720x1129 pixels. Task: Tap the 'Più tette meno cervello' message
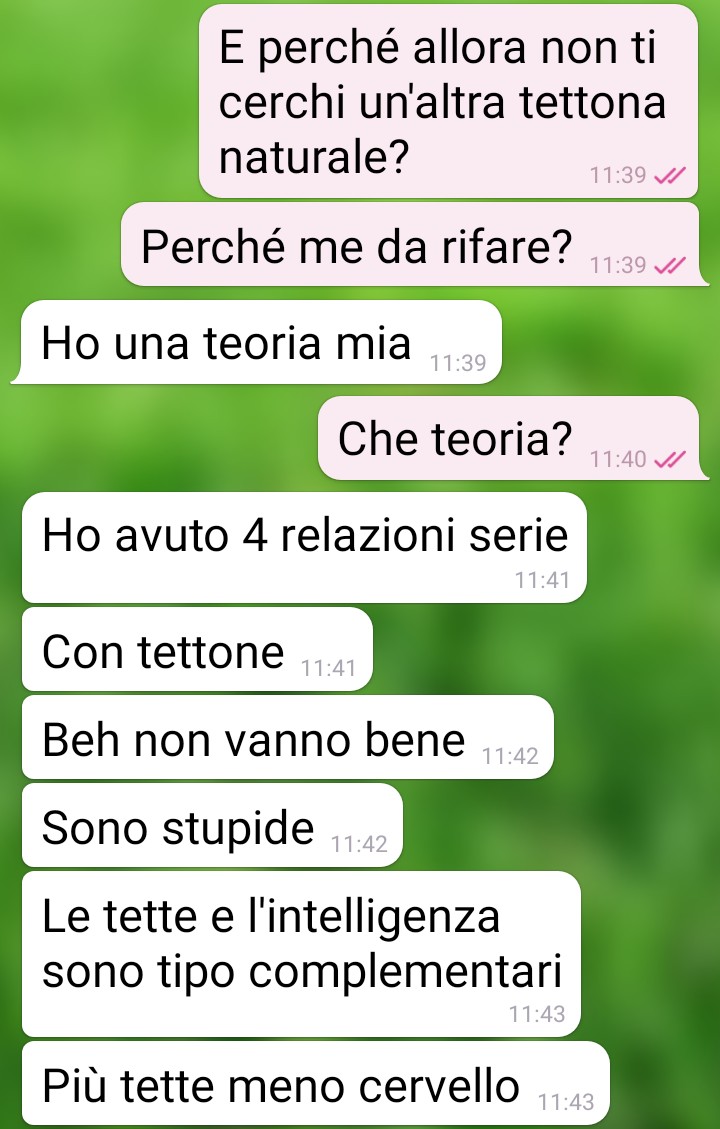coord(316,1084)
